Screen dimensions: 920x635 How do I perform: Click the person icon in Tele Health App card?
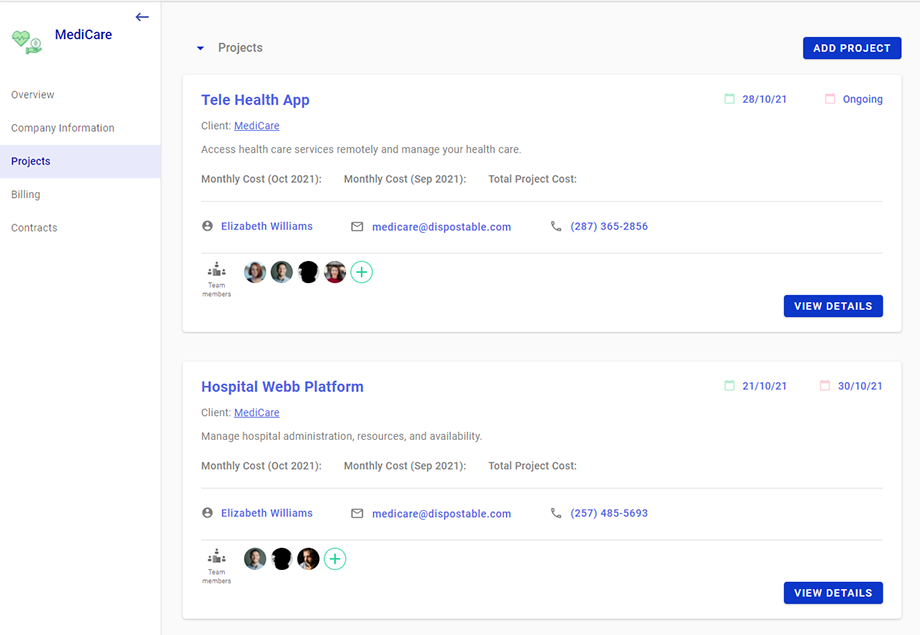(x=207, y=226)
